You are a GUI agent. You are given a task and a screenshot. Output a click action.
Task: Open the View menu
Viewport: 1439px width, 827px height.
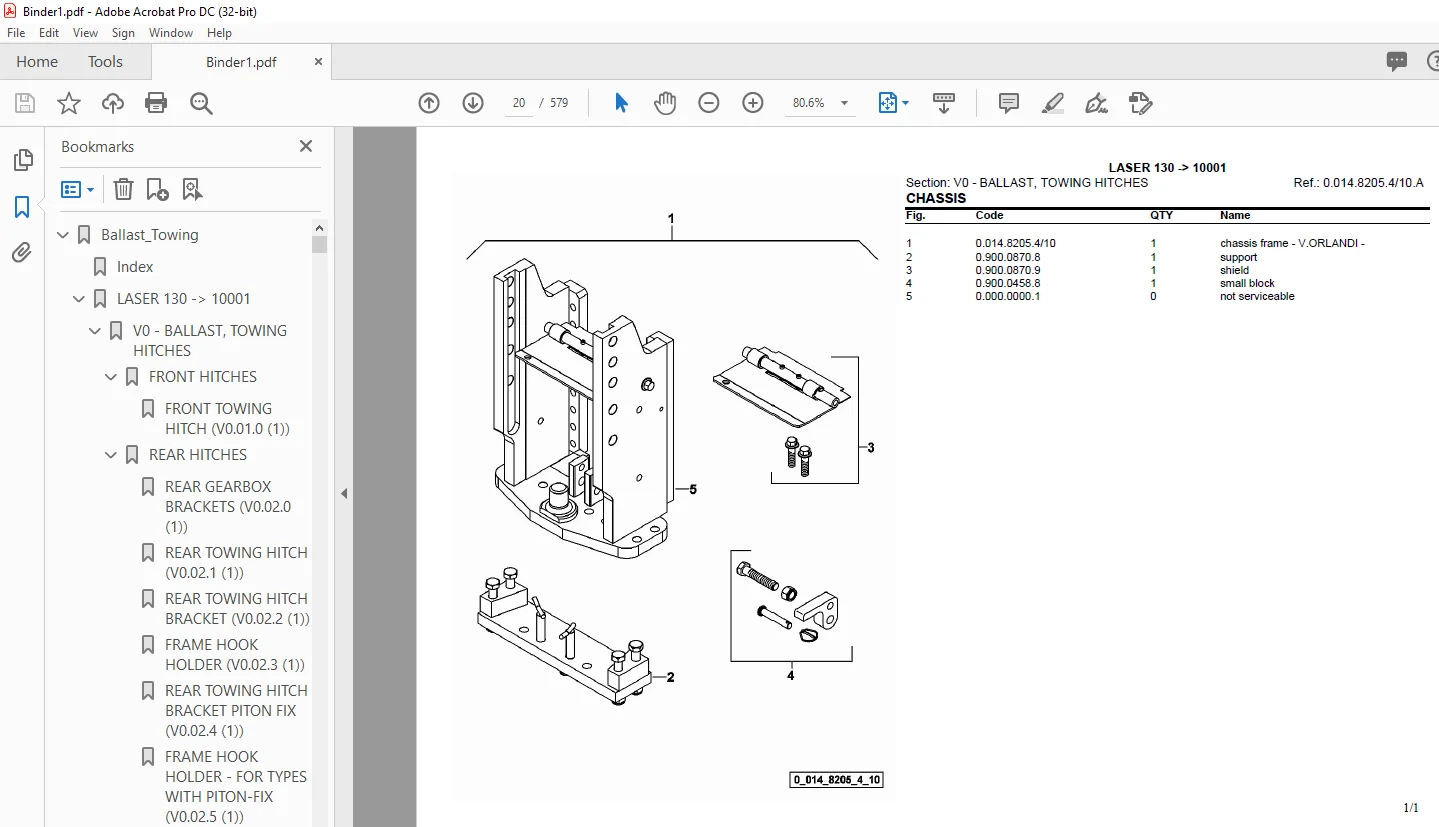(86, 33)
